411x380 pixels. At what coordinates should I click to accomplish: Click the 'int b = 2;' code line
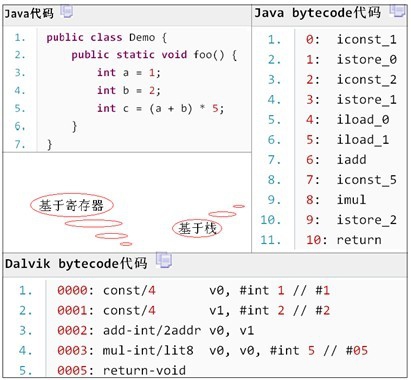(x=129, y=90)
